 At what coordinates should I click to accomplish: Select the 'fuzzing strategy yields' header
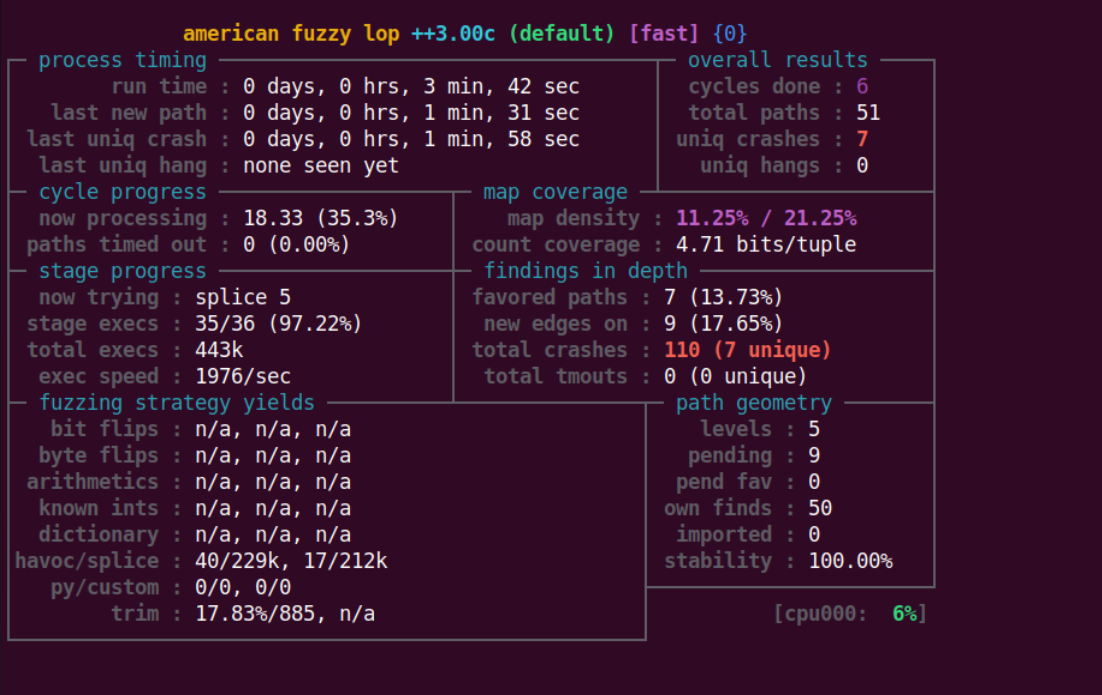pyautogui.click(x=176, y=403)
